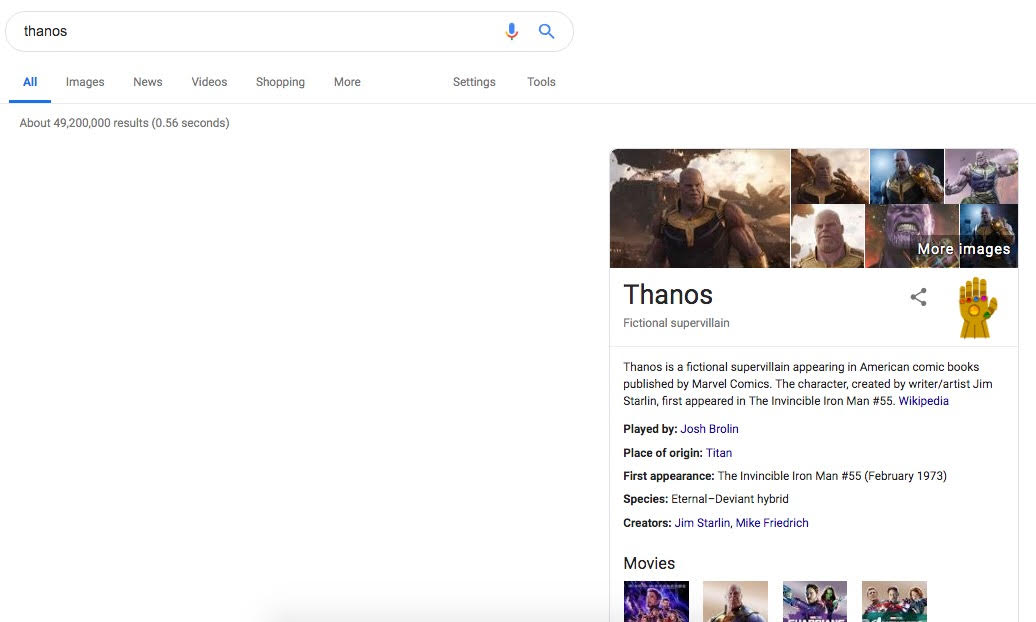Image resolution: width=1036 pixels, height=622 pixels.
Task: Click the blue search magnifier icon
Action: click(x=546, y=31)
